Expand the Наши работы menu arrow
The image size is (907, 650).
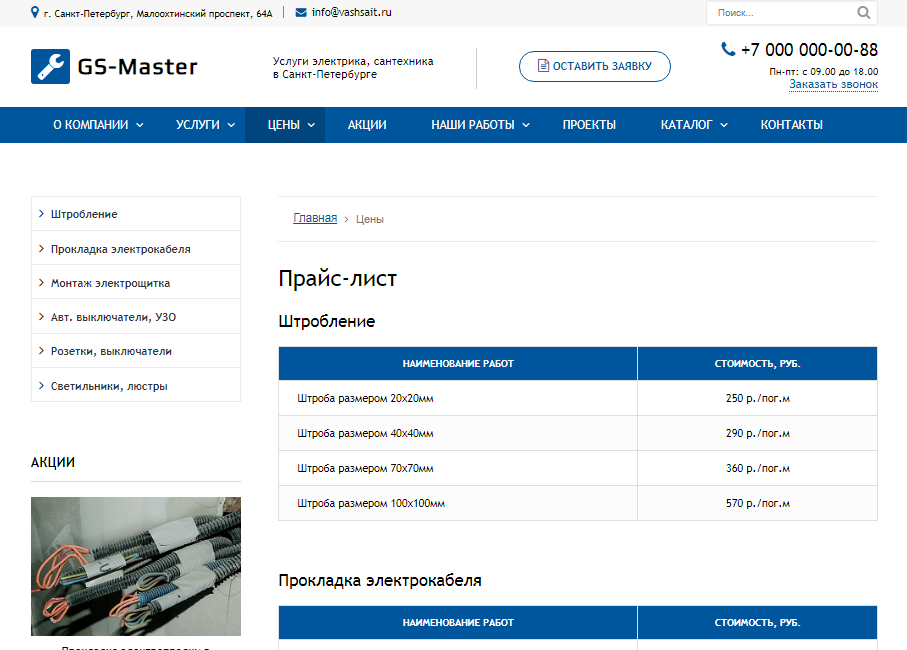526,125
